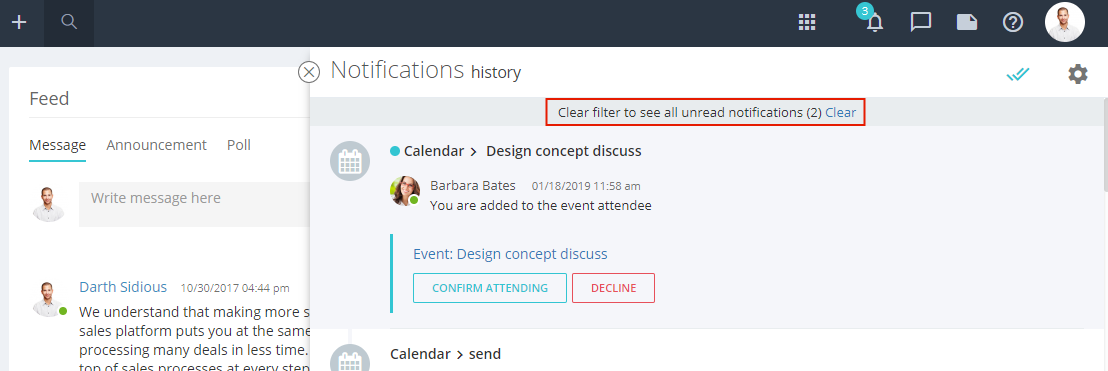Click the Write message here field

194,204
